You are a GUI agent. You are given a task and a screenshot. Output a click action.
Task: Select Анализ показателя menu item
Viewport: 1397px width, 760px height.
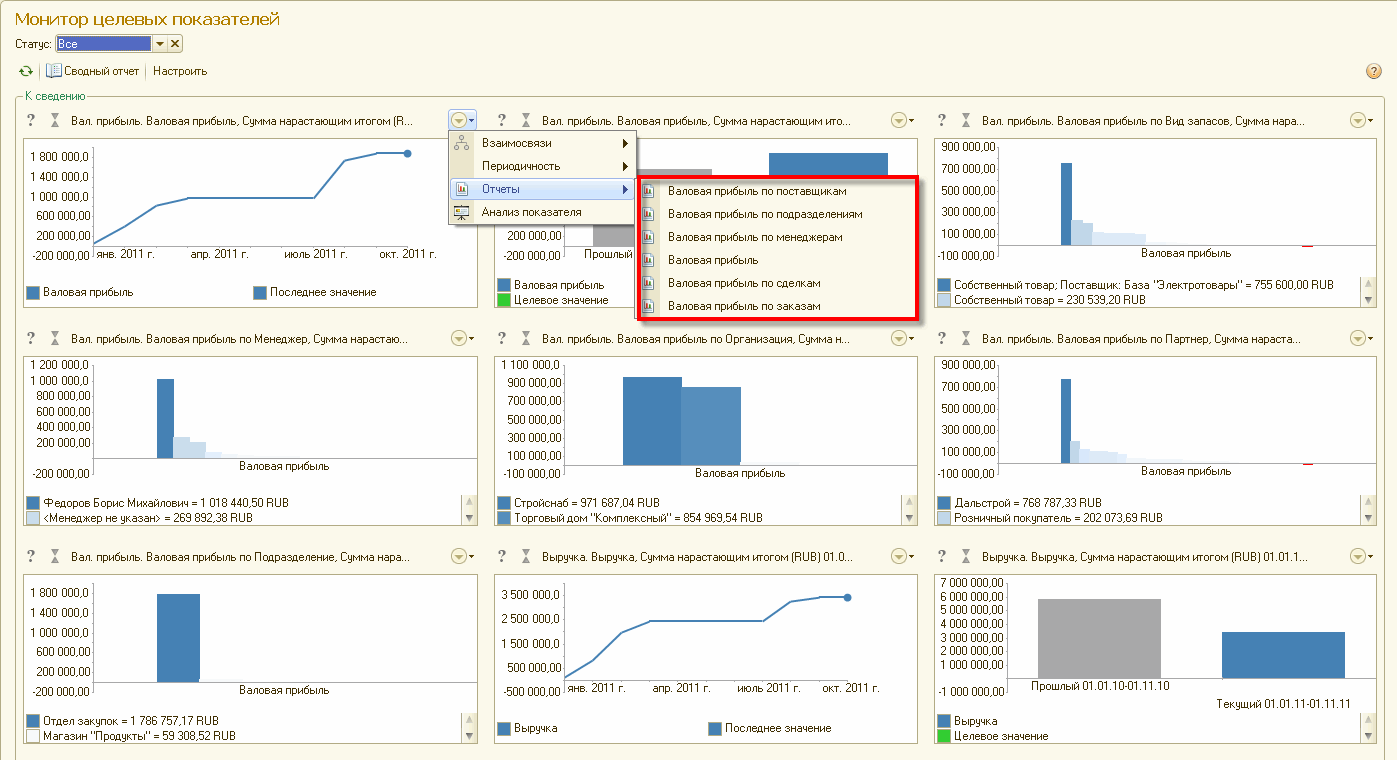coord(531,212)
